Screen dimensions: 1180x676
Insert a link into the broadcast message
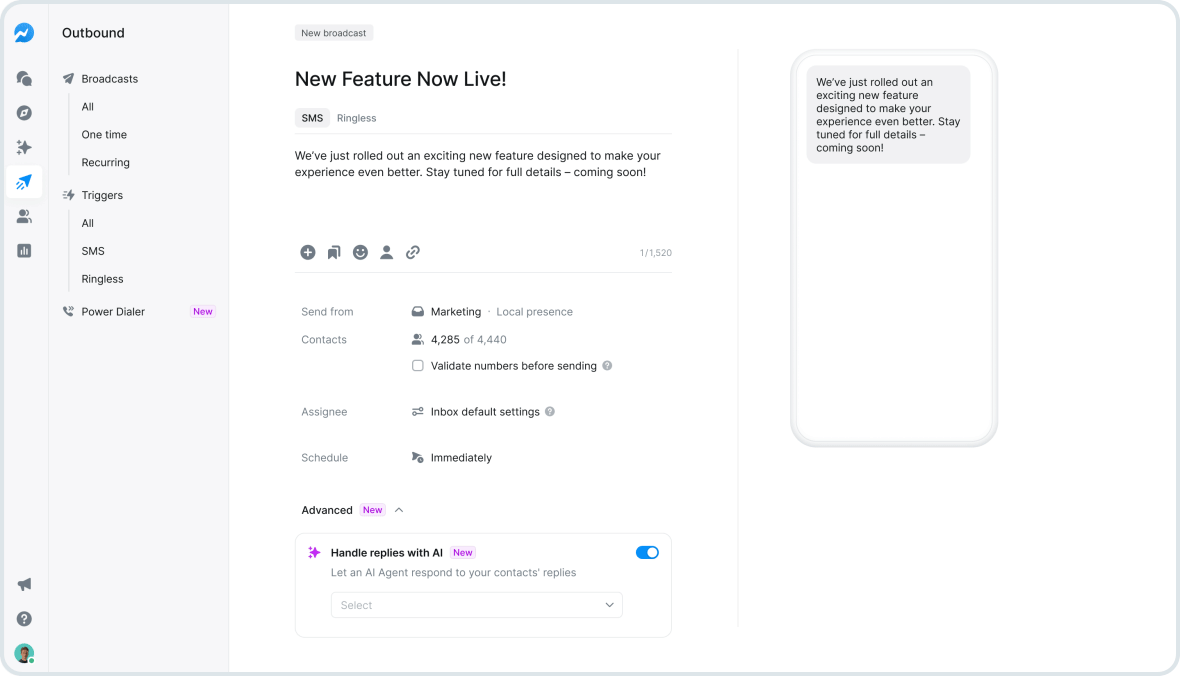(413, 252)
